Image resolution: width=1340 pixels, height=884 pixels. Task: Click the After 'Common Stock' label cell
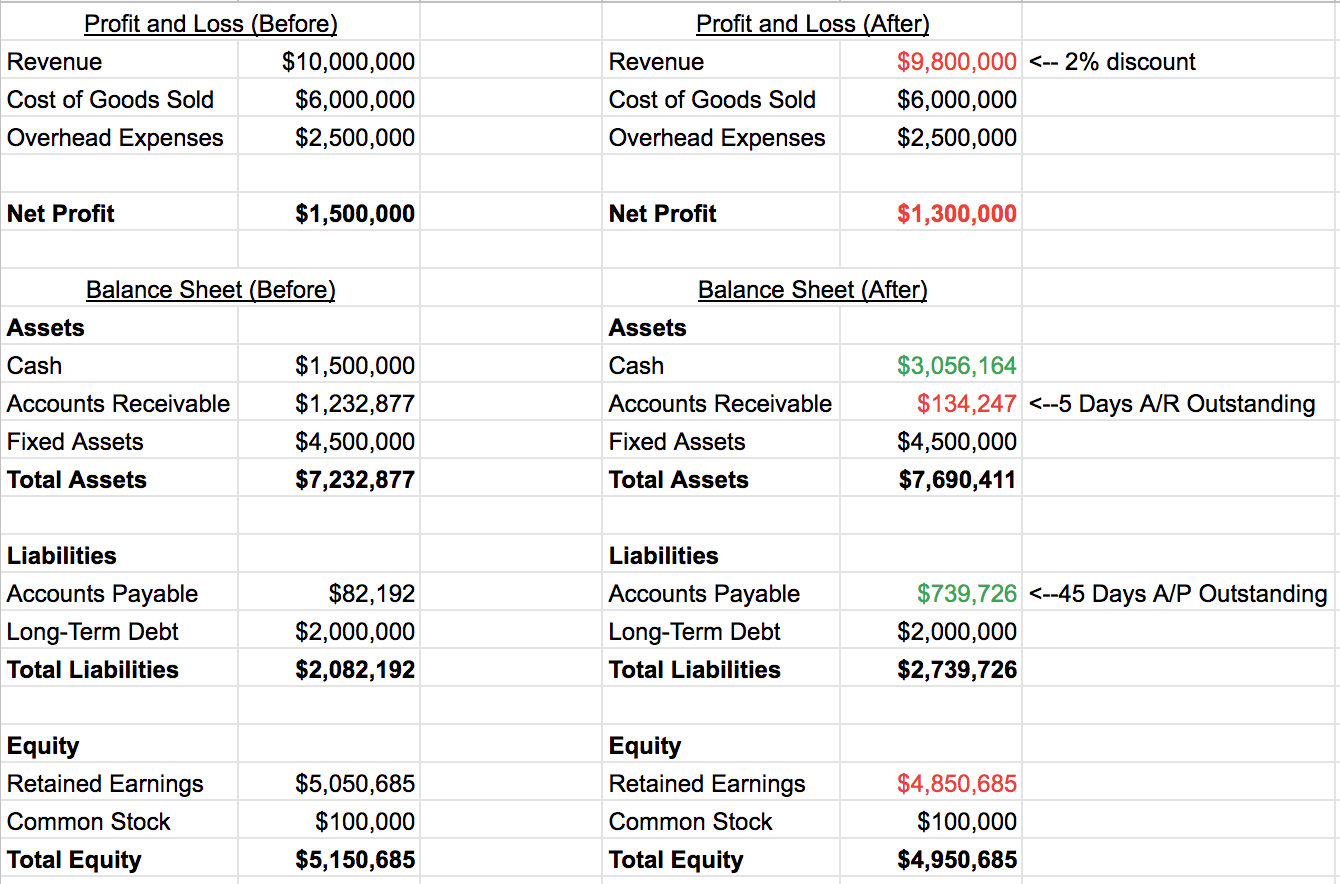coord(691,822)
